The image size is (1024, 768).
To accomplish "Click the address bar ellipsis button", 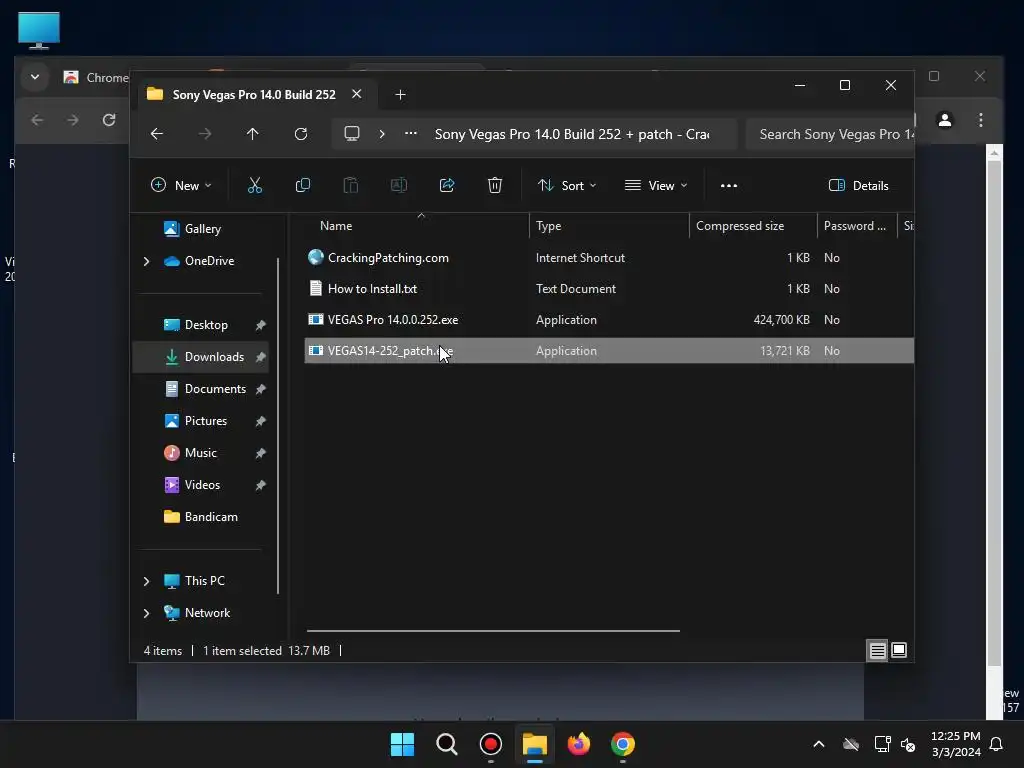I will (x=411, y=133).
